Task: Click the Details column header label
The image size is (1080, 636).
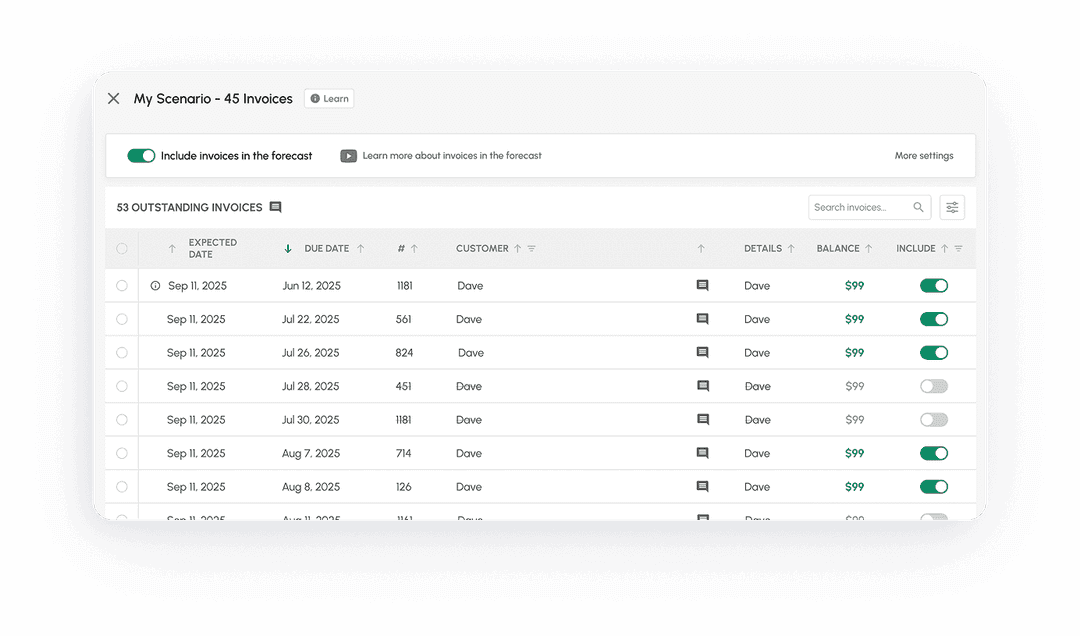Action: [x=763, y=249]
